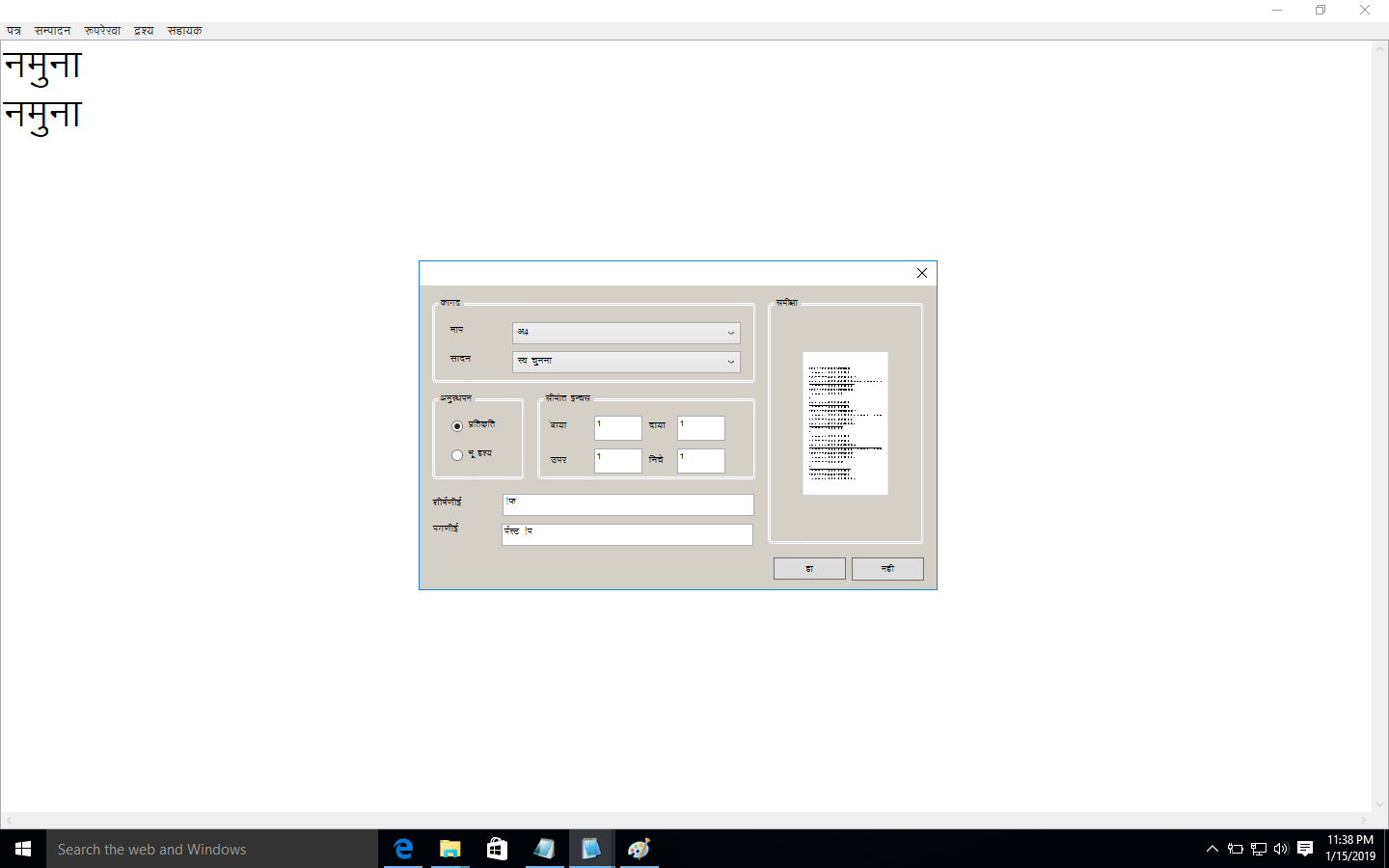Select the first (portrait) orientation radio button
The height and width of the screenshot is (868, 1389).
pos(457,426)
